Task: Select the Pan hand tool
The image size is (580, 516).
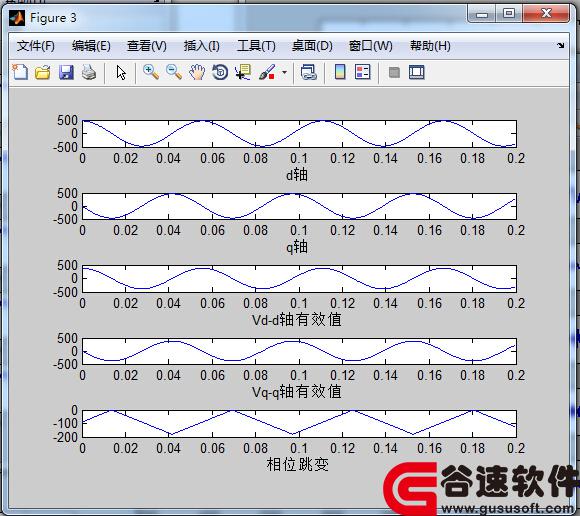Action: point(197,72)
